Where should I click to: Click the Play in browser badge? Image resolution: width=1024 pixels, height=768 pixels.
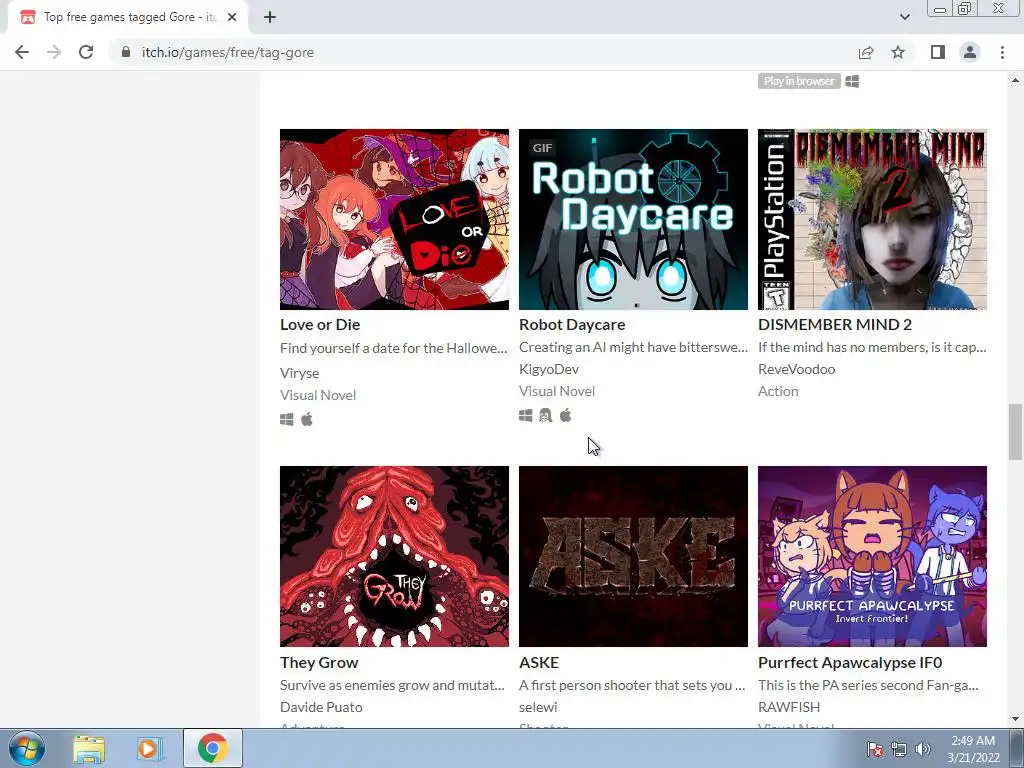coord(799,81)
